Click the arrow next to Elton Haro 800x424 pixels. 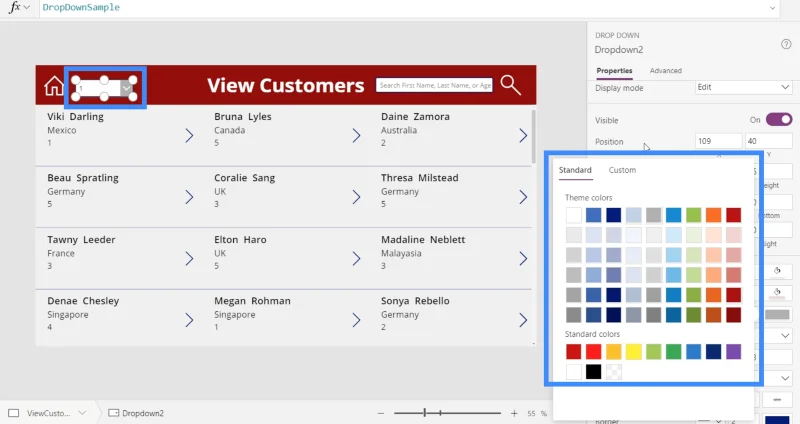click(356, 259)
